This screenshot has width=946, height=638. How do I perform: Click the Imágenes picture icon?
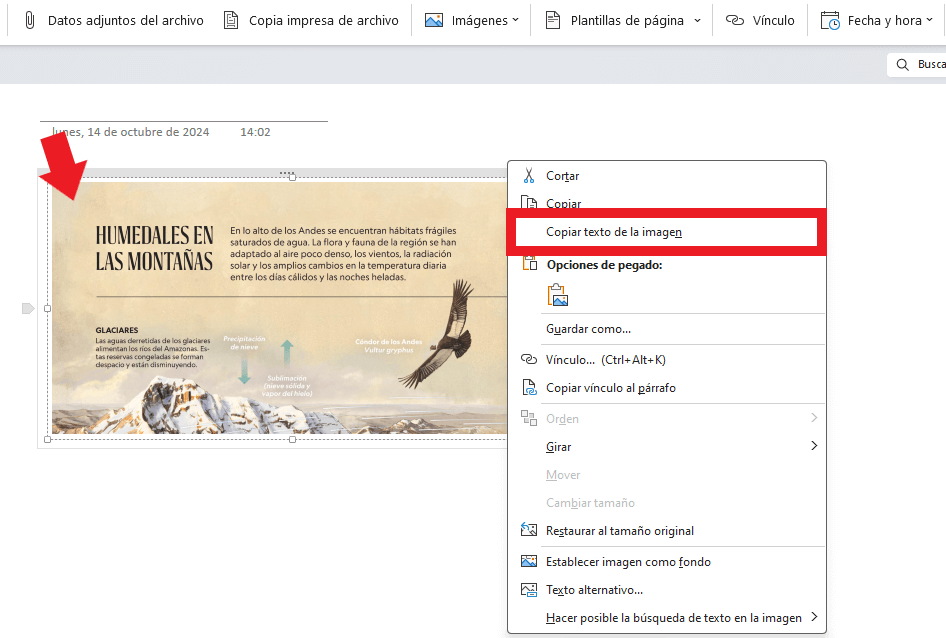click(x=434, y=21)
